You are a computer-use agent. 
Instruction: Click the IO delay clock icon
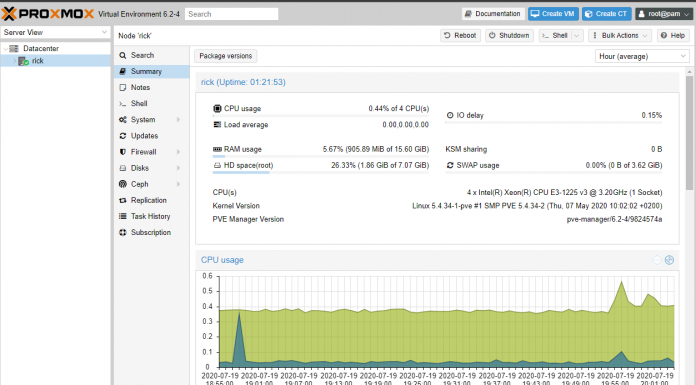pyautogui.click(x=450, y=115)
